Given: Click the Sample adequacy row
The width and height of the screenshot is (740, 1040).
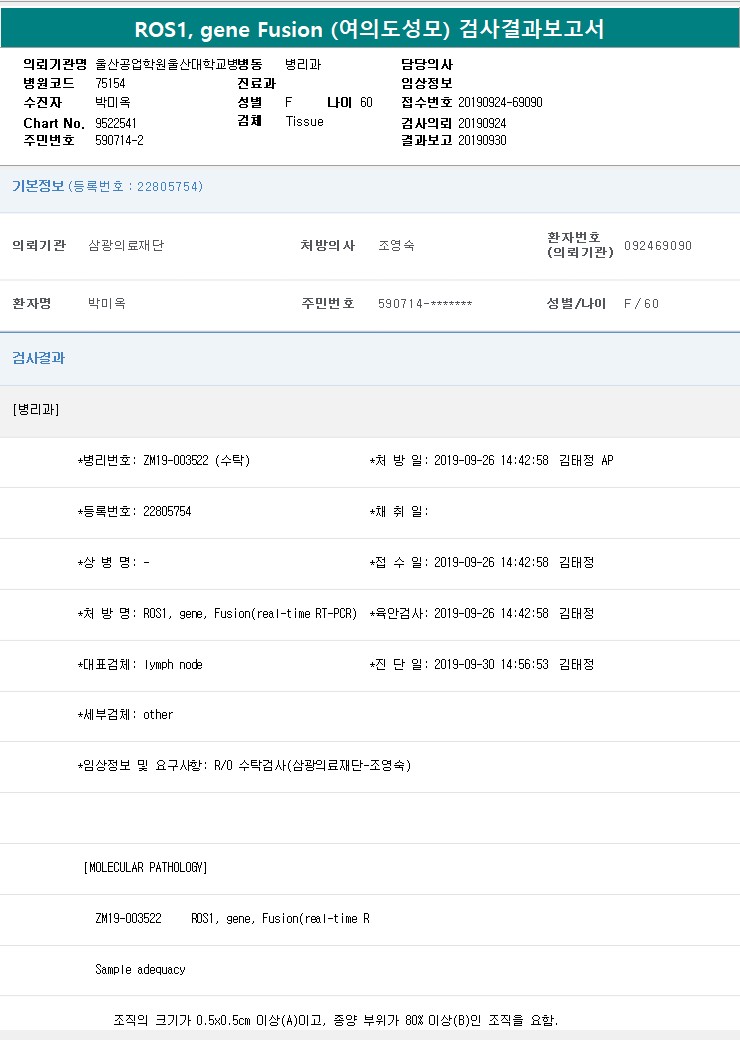Looking at the screenshot, I should (x=140, y=969).
